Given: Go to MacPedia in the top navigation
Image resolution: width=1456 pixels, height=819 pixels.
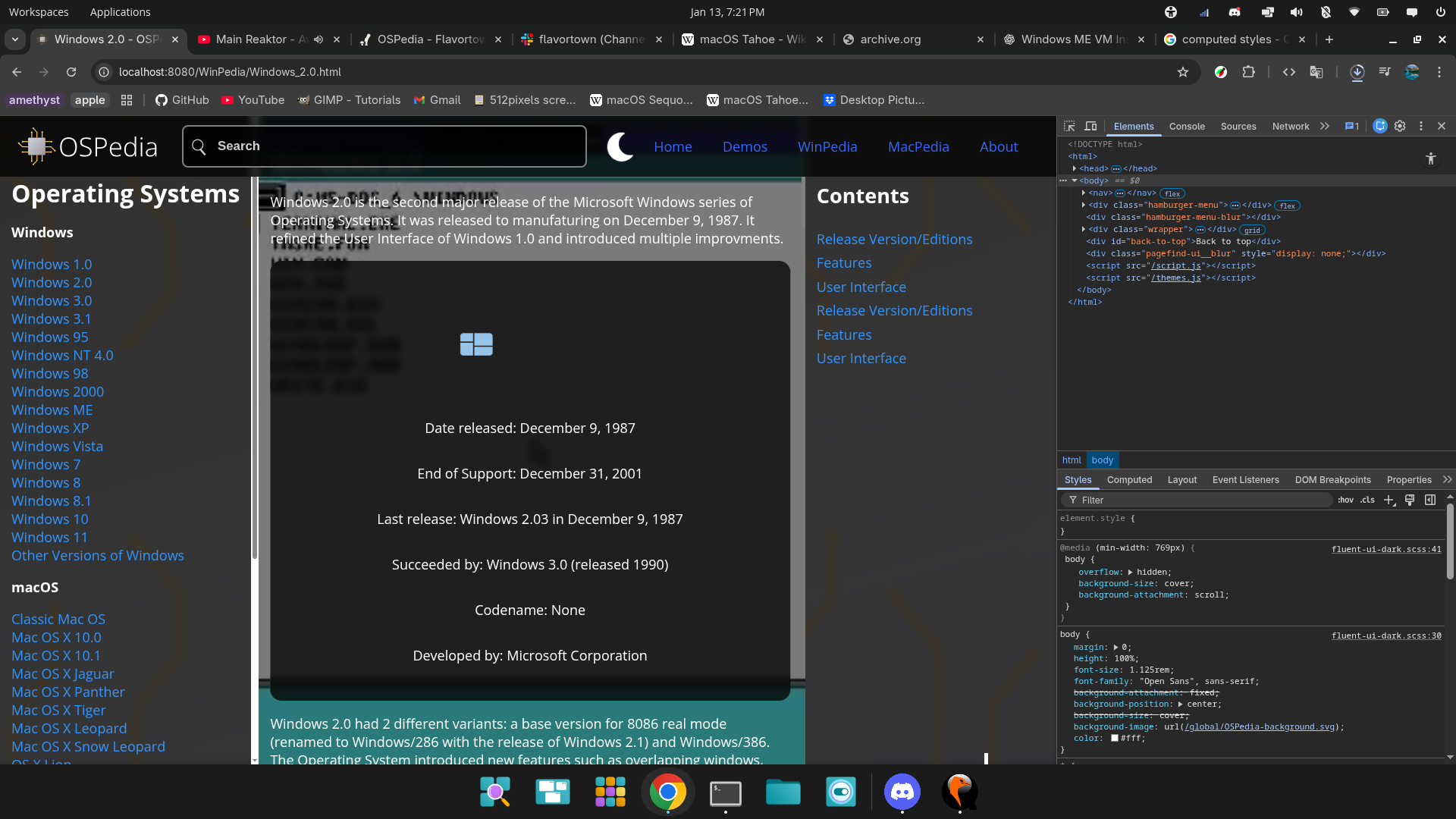Looking at the screenshot, I should coord(918,146).
